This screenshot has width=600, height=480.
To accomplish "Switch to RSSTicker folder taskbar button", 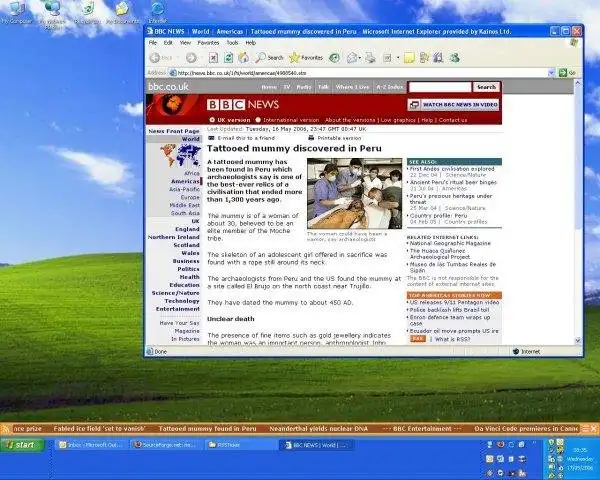I will 240,445.
